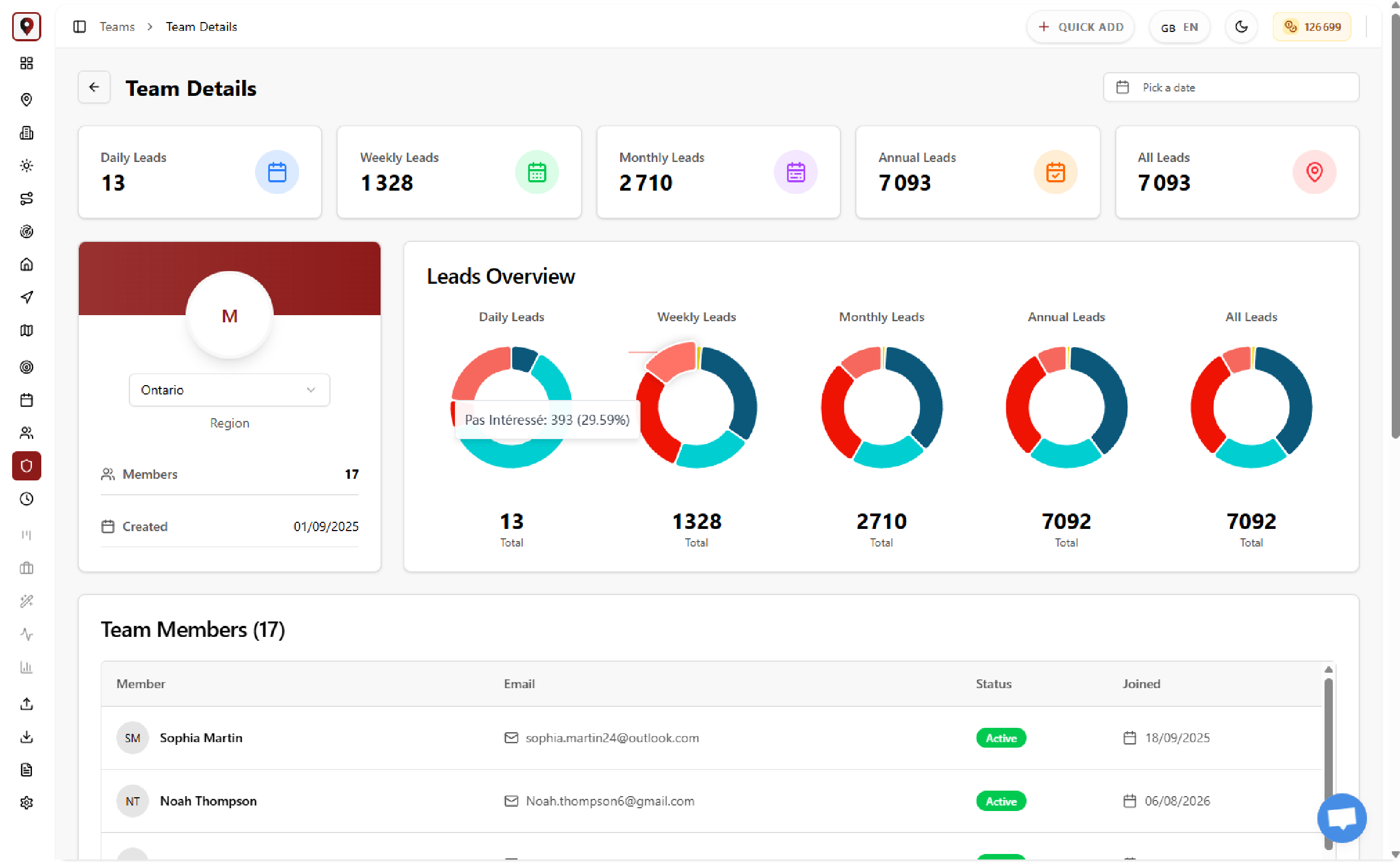This screenshot has height=865, width=1400.
Task: Open the target bullseye sidebar icon
Action: click(26, 367)
